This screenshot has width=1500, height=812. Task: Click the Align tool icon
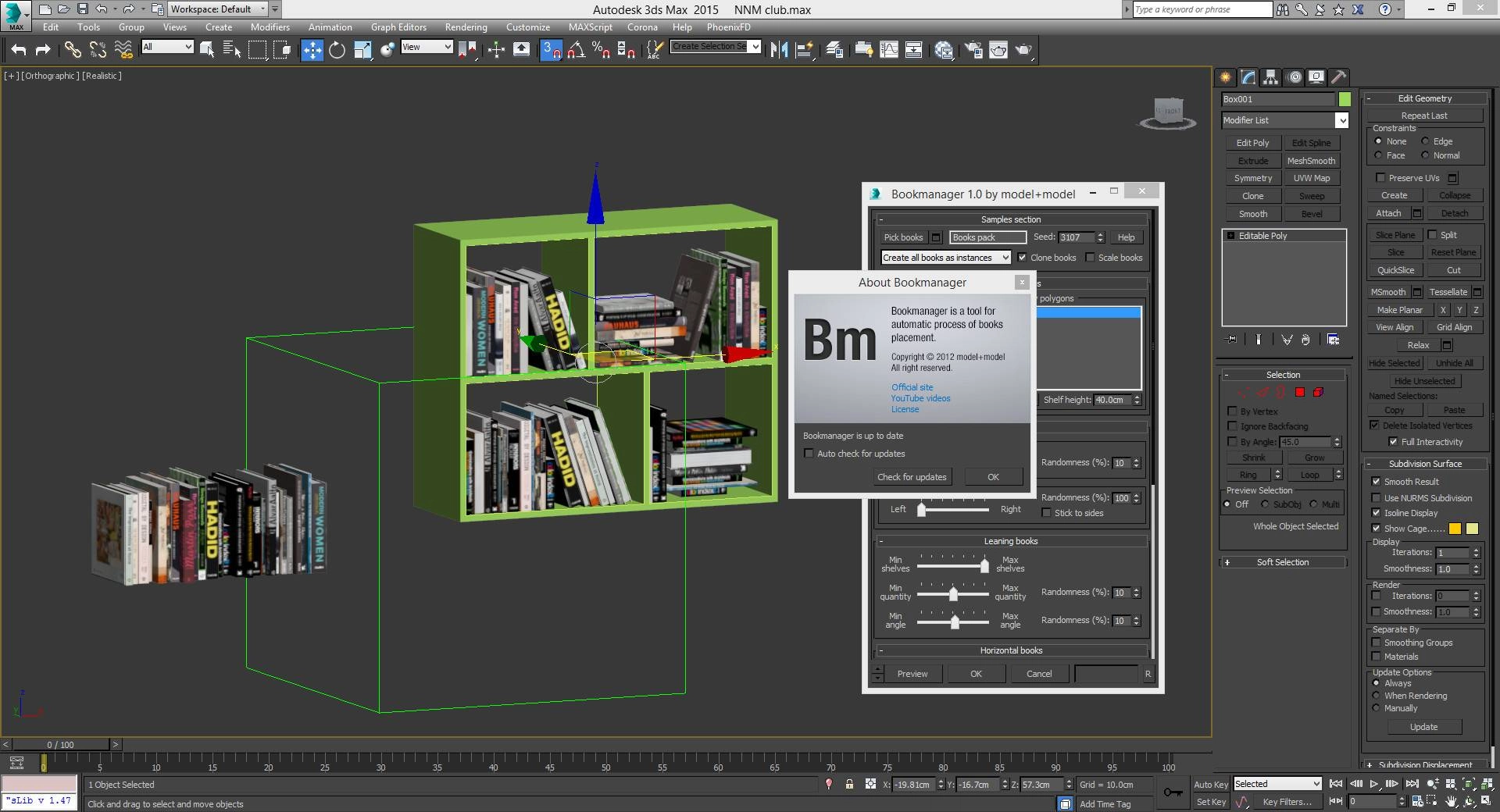click(x=804, y=50)
